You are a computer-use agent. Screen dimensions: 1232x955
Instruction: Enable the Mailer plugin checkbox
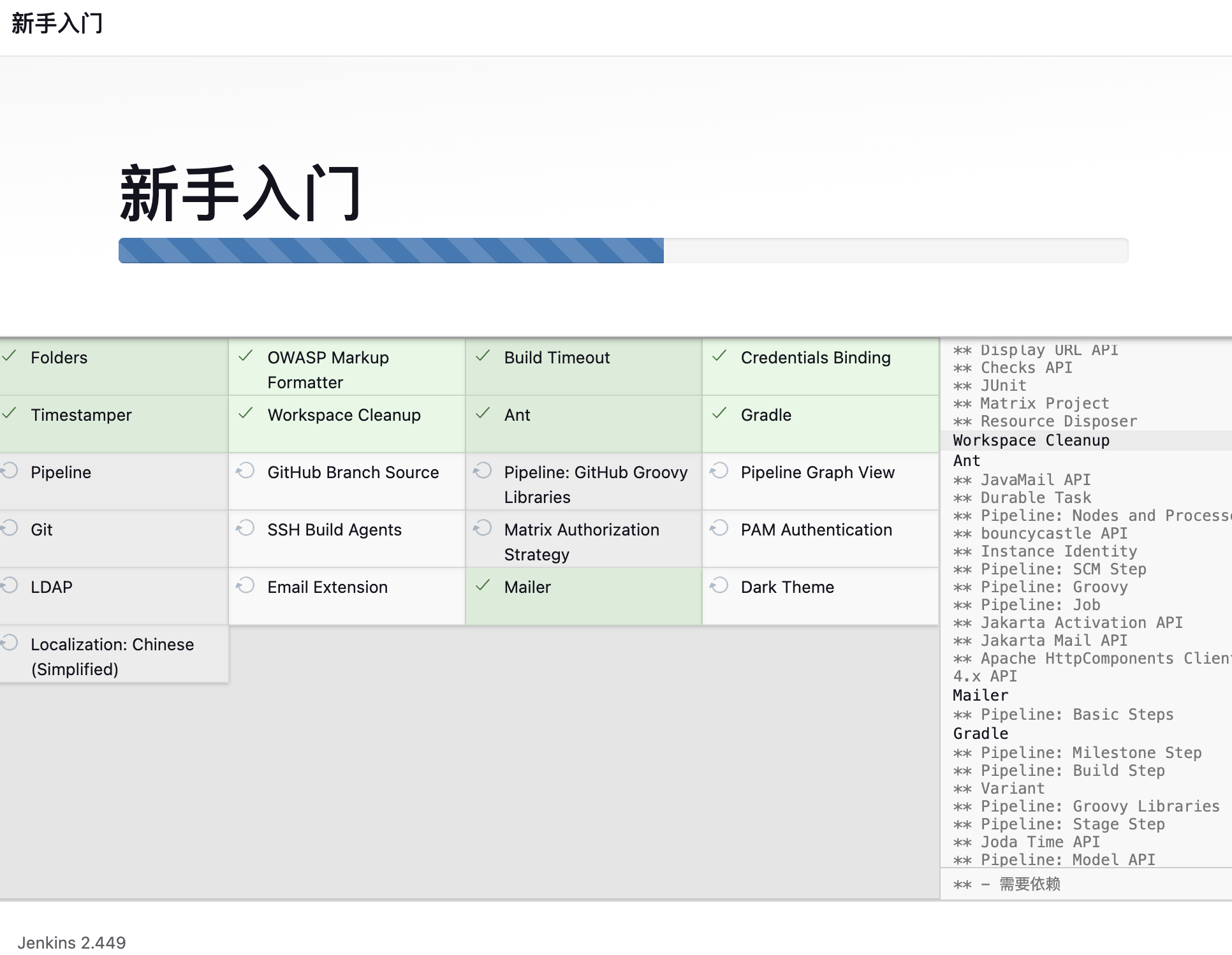pos(484,586)
